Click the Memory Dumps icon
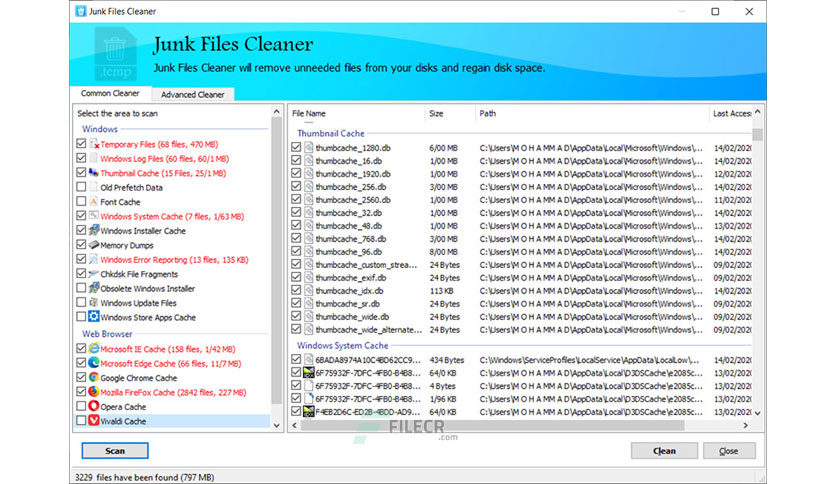Image resolution: width=836 pixels, height=484 pixels. click(94, 245)
